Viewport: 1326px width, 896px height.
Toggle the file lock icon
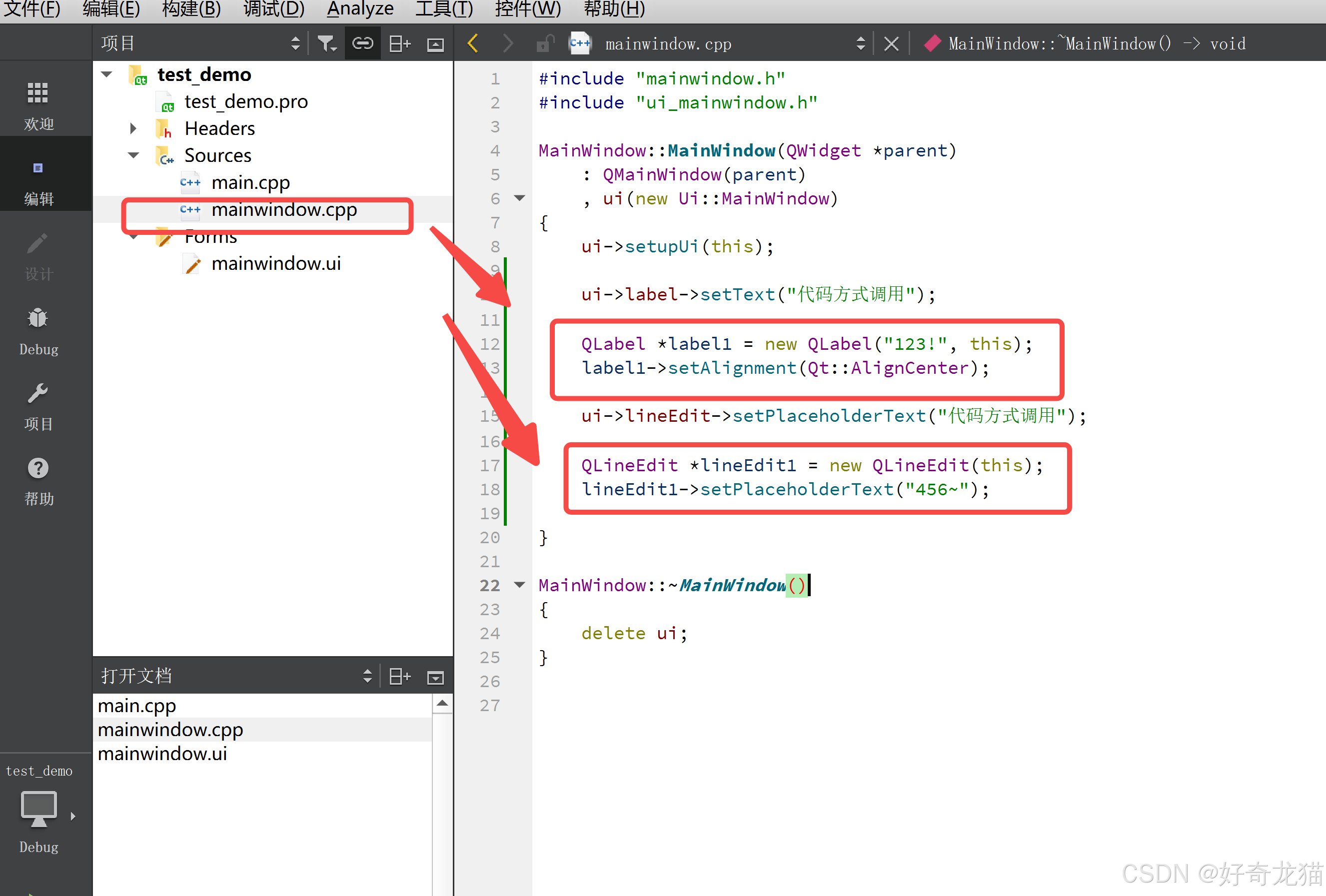click(x=545, y=44)
